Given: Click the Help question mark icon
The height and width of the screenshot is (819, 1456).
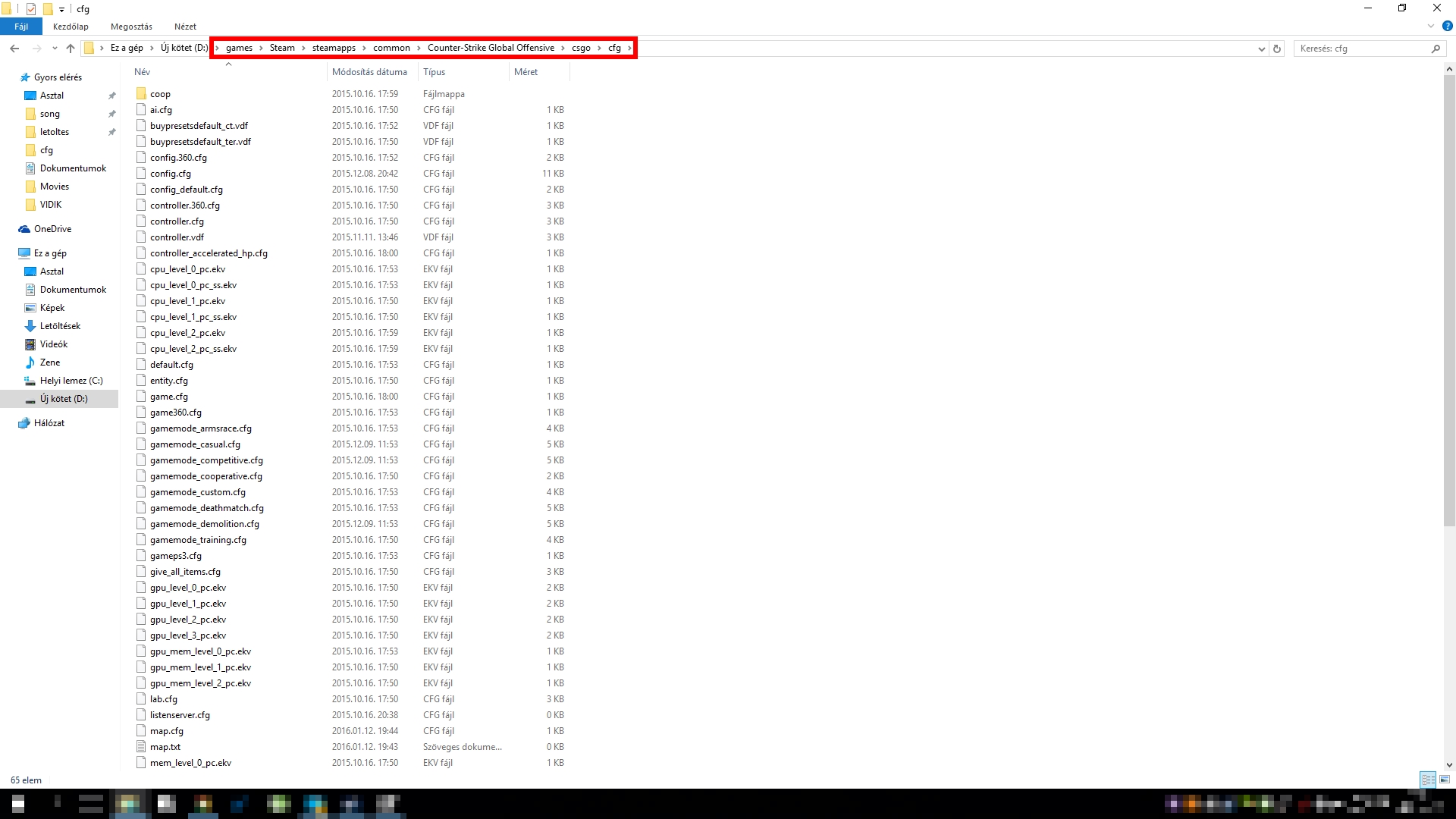Looking at the screenshot, I should 1447,26.
